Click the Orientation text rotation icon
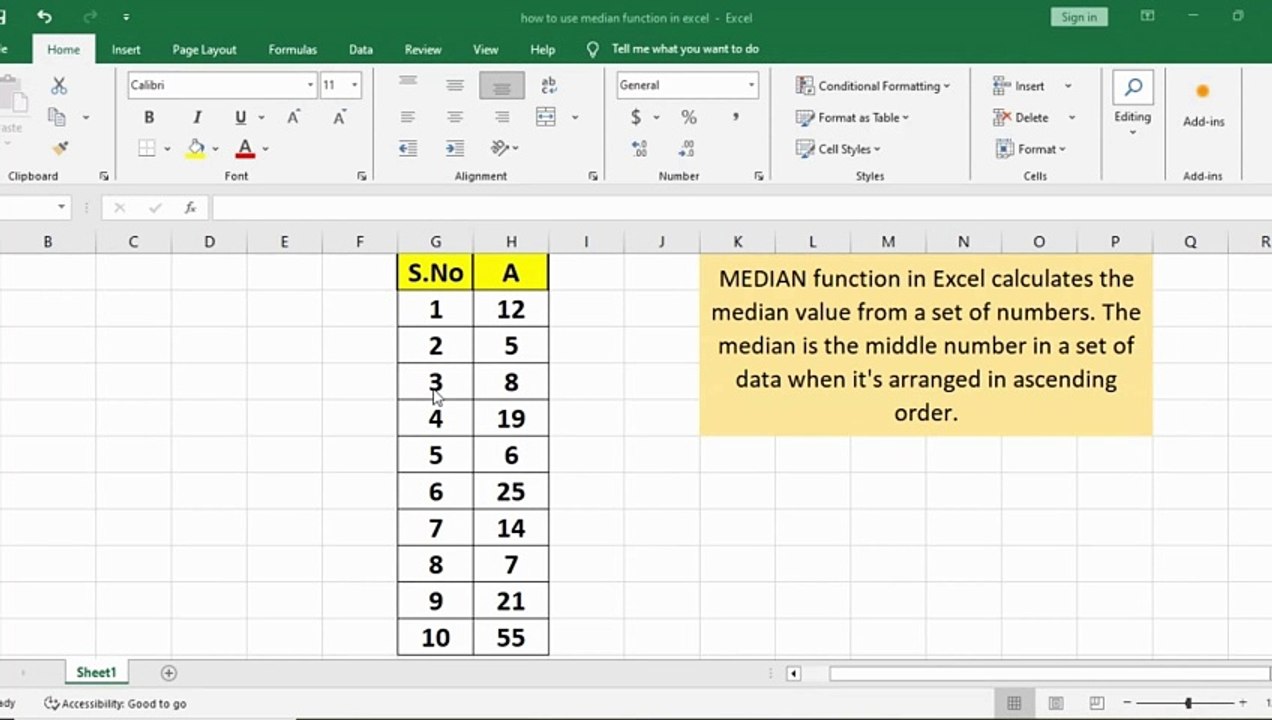 coord(500,148)
